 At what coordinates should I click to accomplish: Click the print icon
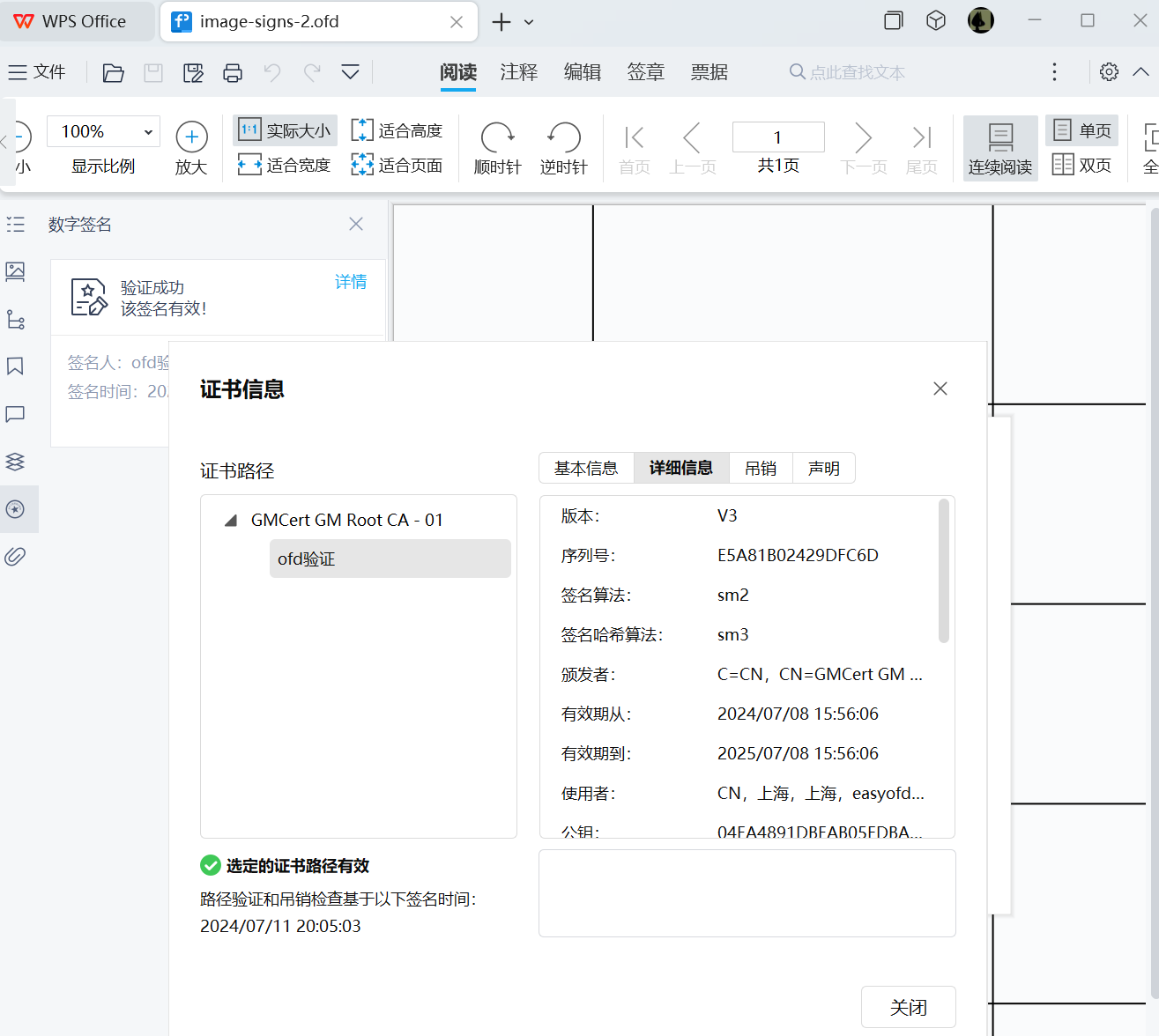[233, 72]
